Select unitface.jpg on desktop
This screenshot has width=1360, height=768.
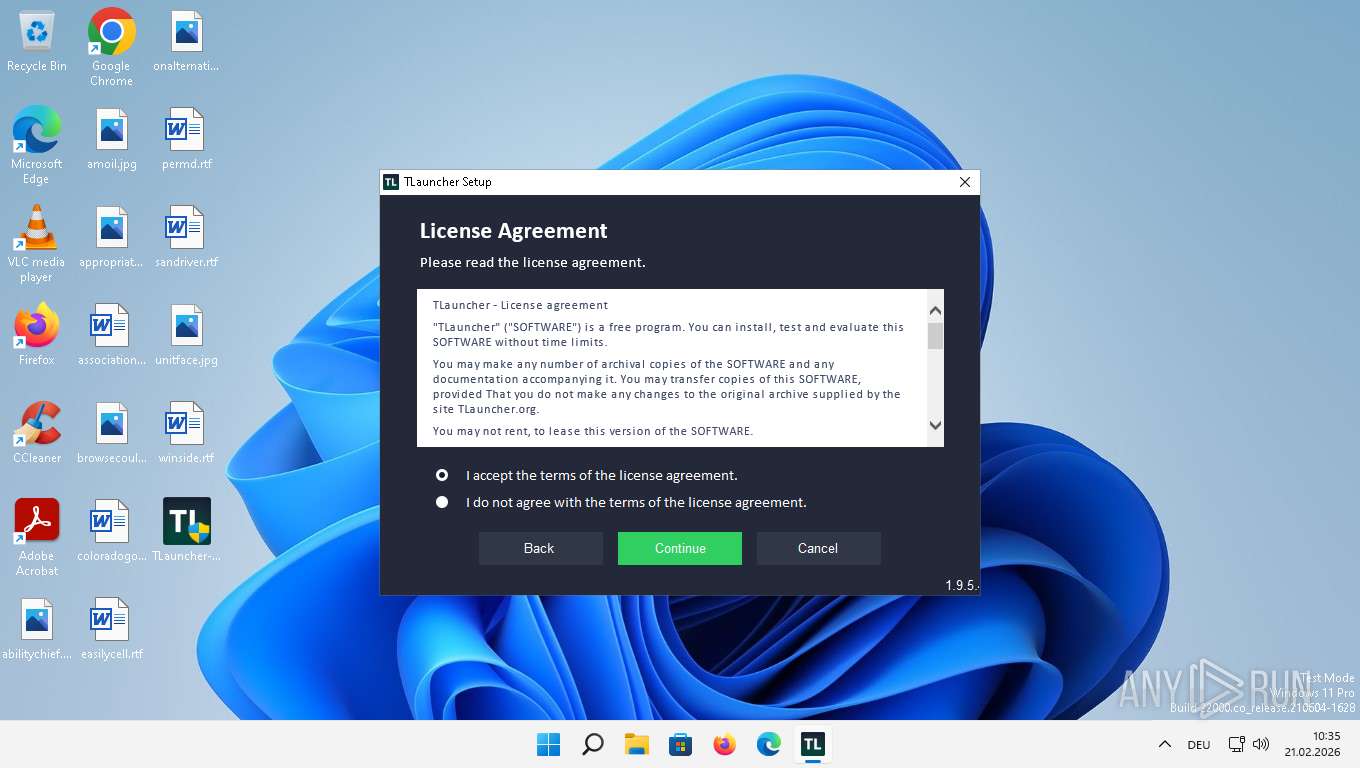186,336
